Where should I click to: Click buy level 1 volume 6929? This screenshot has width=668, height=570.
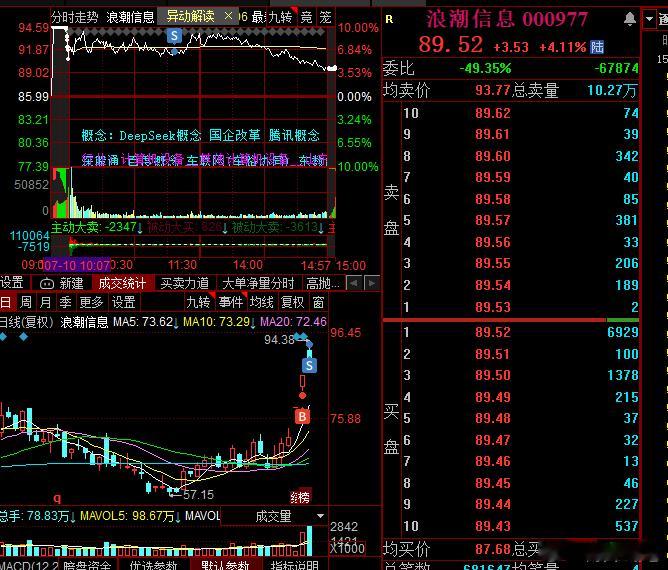click(x=623, y=332)
